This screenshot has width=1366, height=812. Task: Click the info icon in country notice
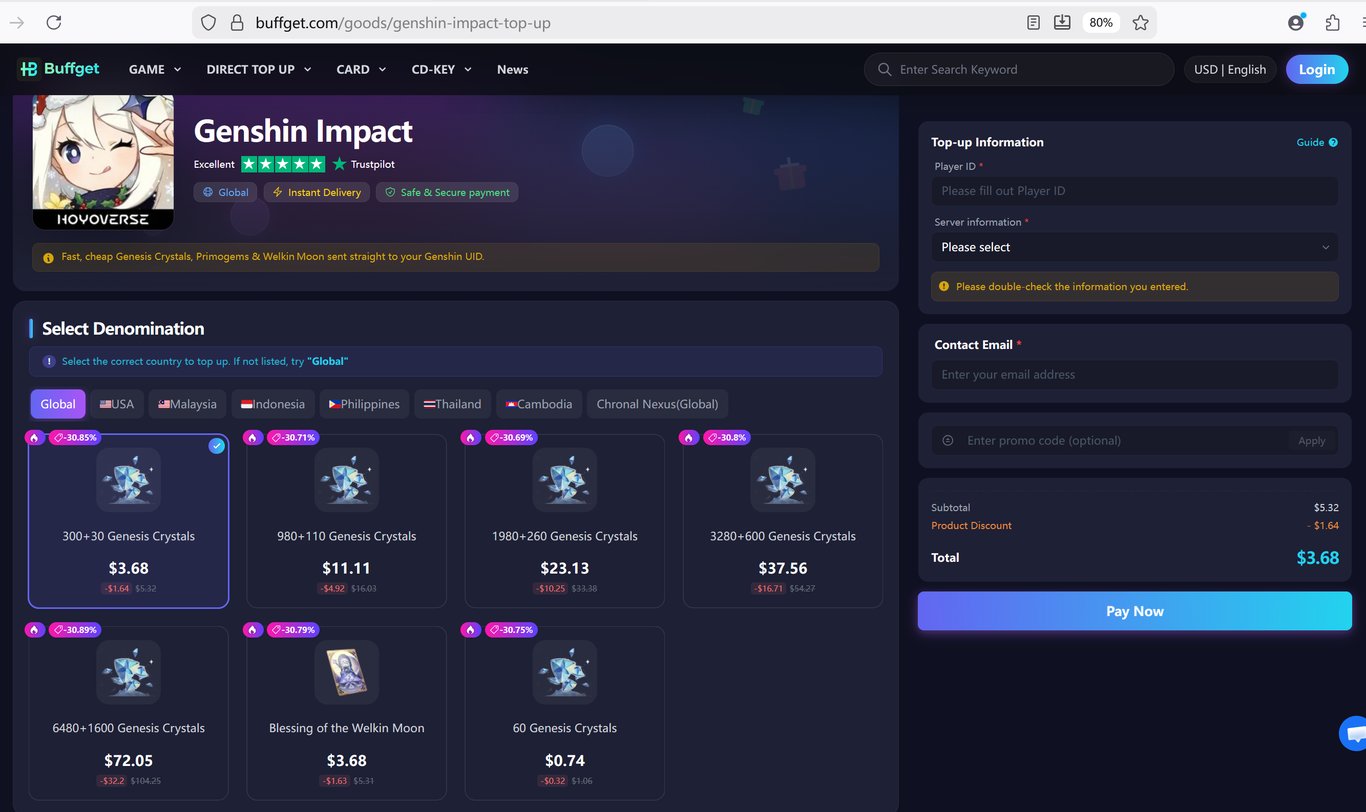pyautogui.click(x=49, y=361)
